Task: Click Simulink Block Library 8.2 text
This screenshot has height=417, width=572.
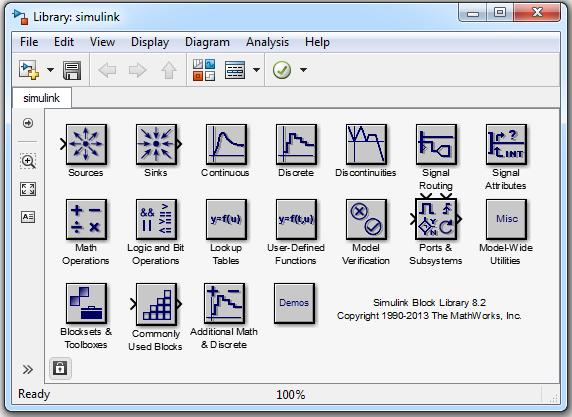Action: point(429,302)
